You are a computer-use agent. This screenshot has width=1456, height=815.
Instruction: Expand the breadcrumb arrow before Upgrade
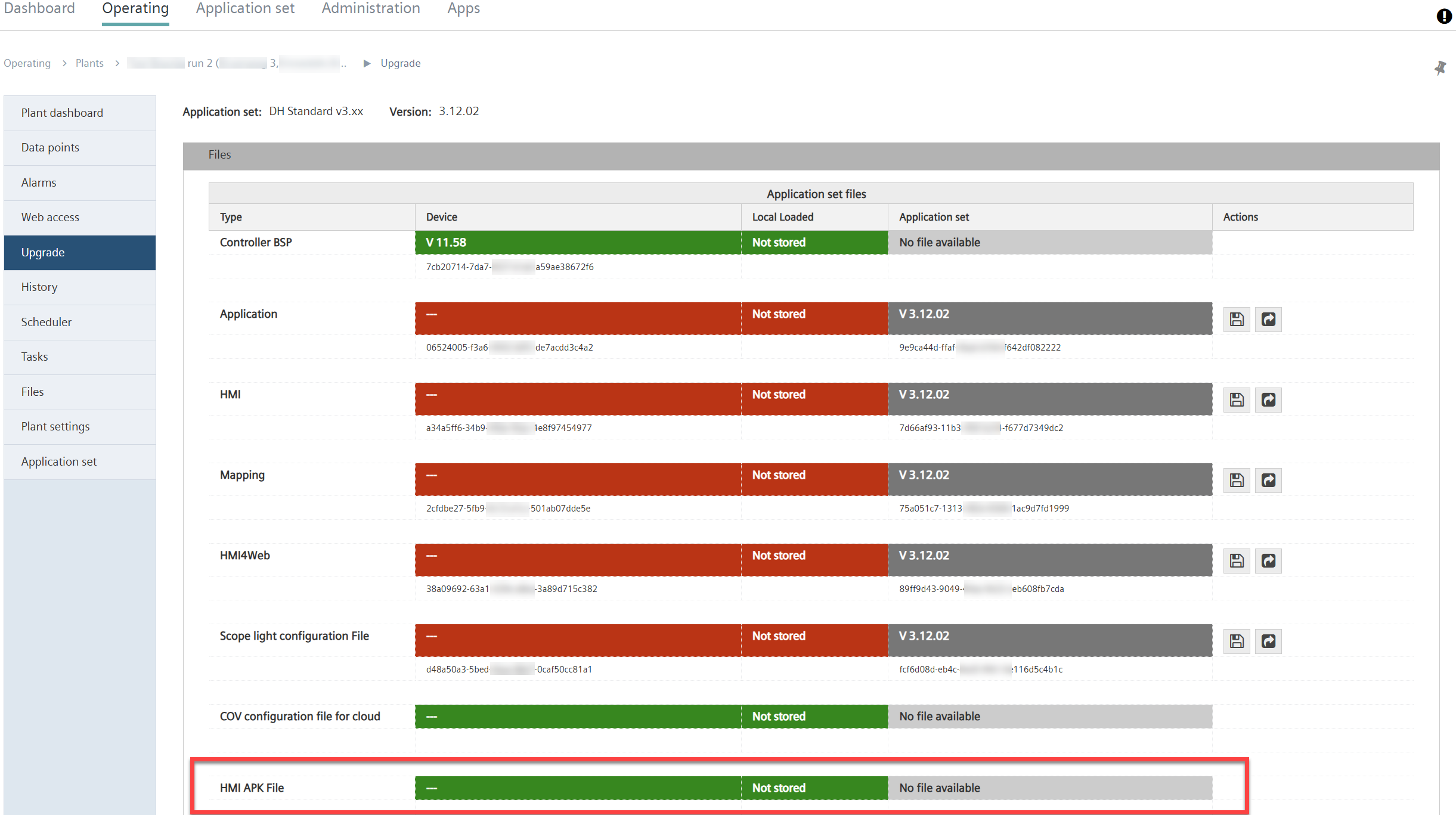(x=367, y=63)
